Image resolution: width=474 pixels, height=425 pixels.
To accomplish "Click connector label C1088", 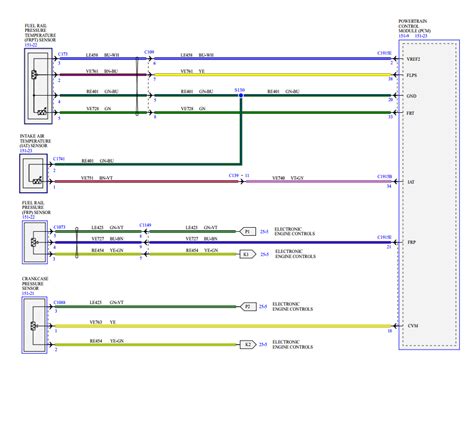I will click(x=59, y=302).
